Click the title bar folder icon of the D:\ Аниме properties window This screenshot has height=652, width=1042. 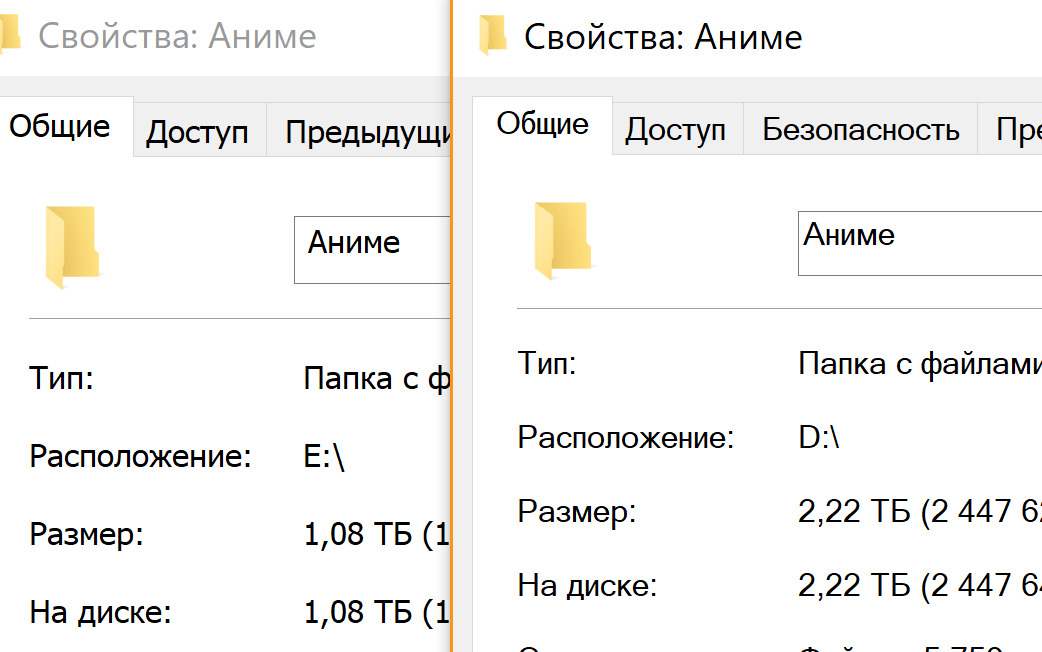[x=492, y=36]
